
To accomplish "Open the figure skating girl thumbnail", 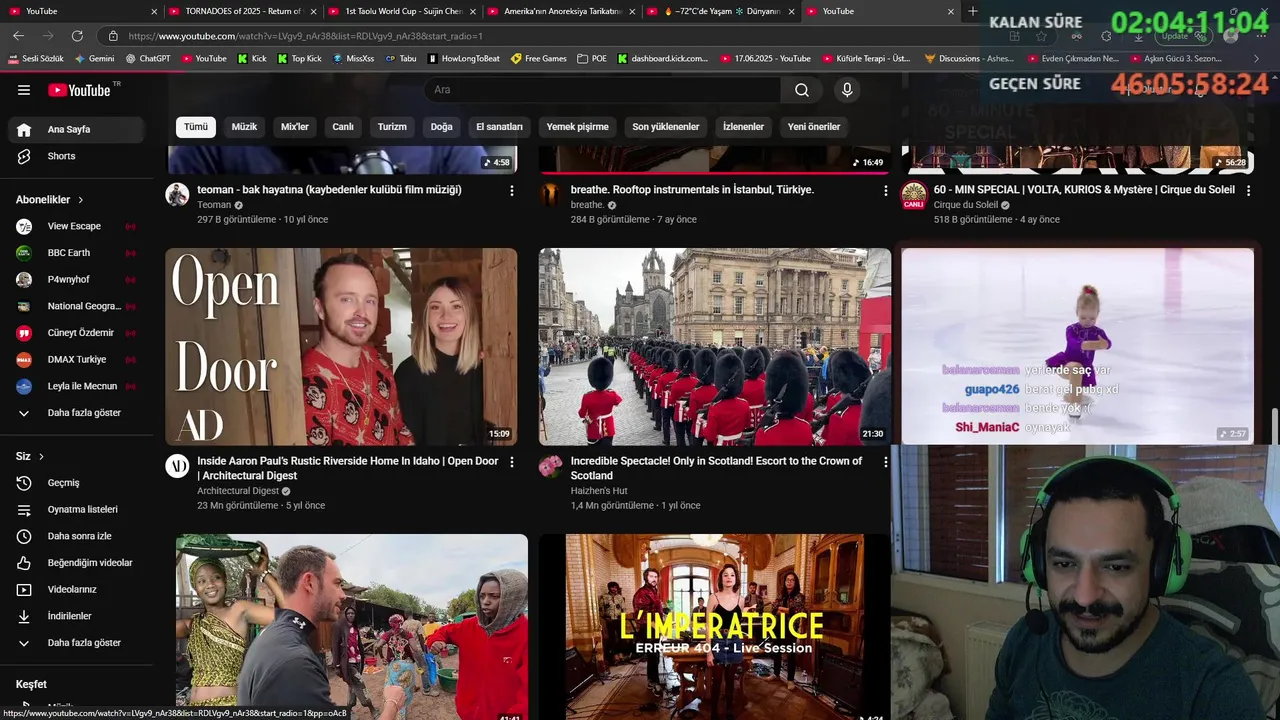I will tap(1077, 346).
